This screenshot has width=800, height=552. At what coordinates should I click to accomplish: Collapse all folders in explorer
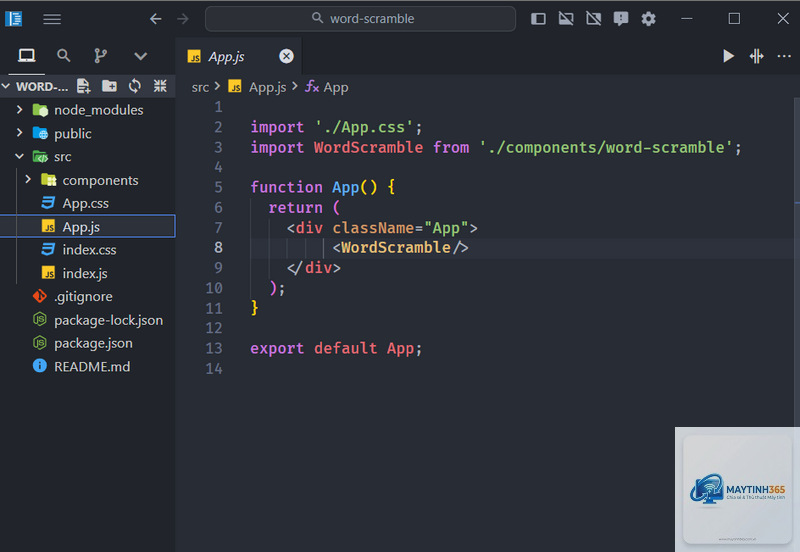coord(160,86)
